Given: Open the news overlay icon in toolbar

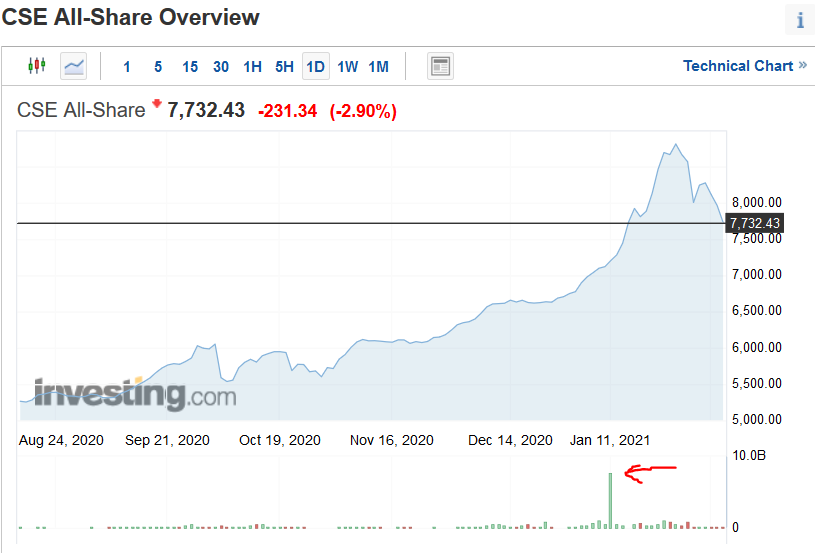Looking at the screenshot, I should pyautogui.click(x=440, y=66).
